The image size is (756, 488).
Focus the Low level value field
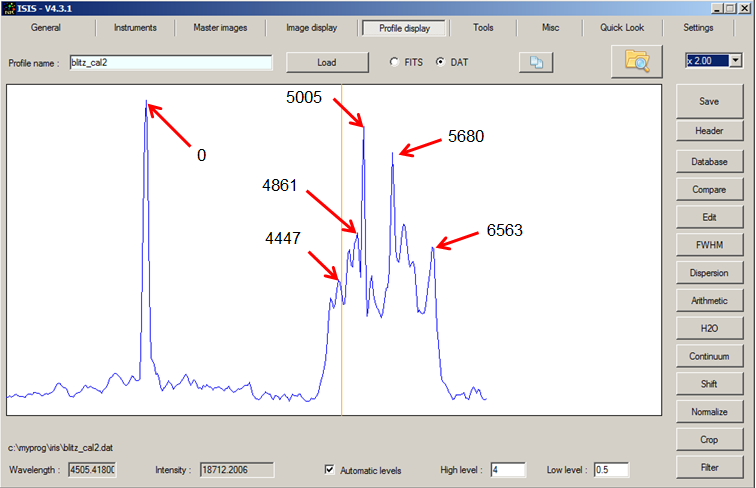coord(610,470)
